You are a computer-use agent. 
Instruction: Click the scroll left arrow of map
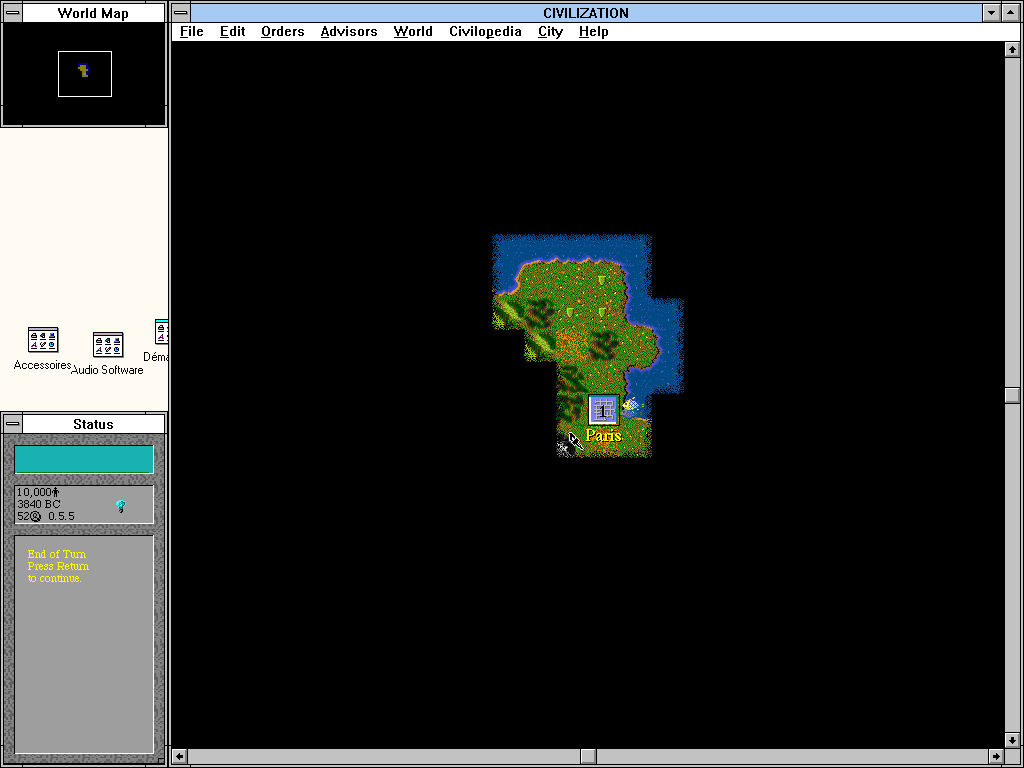180,756
